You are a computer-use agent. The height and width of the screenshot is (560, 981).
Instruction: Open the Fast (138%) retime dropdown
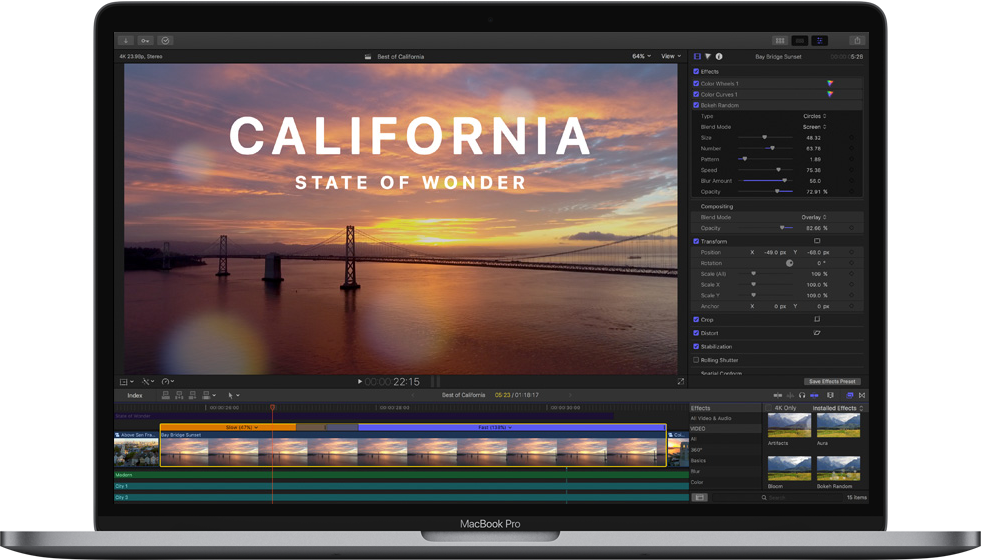point(495,427)
